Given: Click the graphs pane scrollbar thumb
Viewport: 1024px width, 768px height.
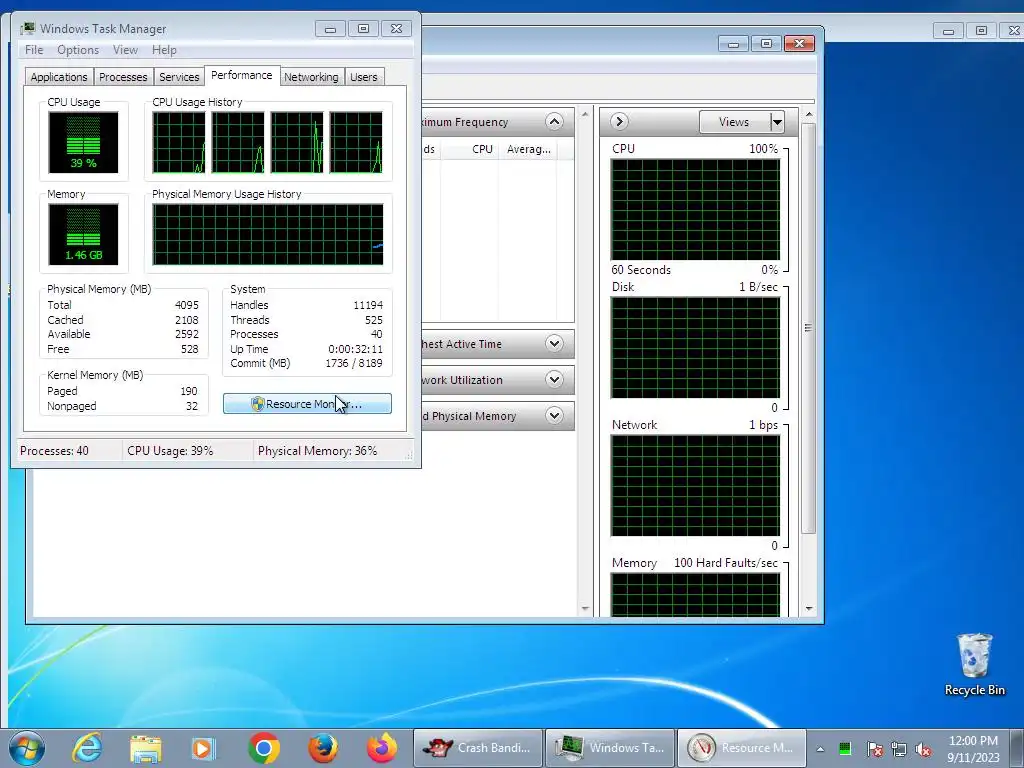Looking at the screenshot, I should 808,328.
